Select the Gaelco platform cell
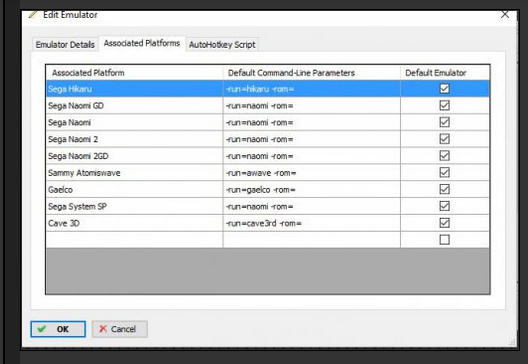The width and height of the screenshot is (528, 364). [134, 190]
